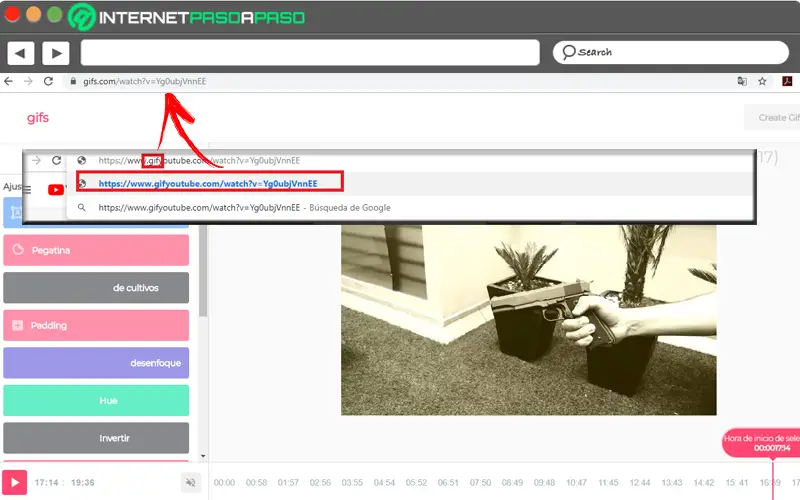Click timeline at 08:49
This screenshot has height=500, width=800.
coord(512,483)
